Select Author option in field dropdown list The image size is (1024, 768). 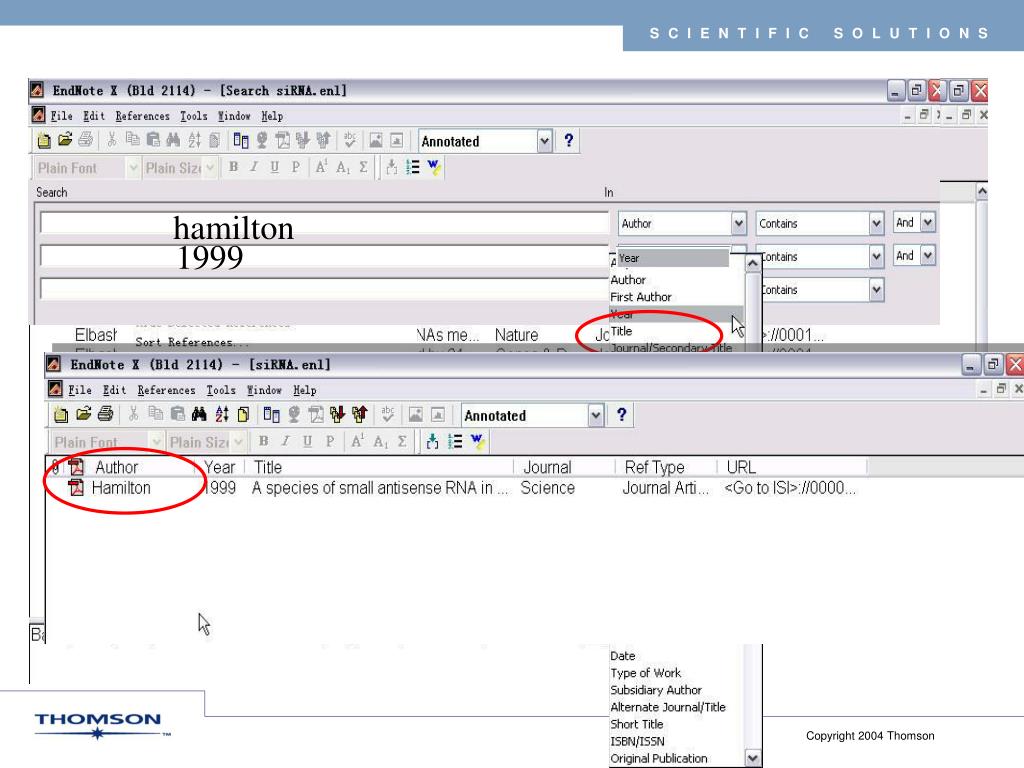tap(628, 280)
